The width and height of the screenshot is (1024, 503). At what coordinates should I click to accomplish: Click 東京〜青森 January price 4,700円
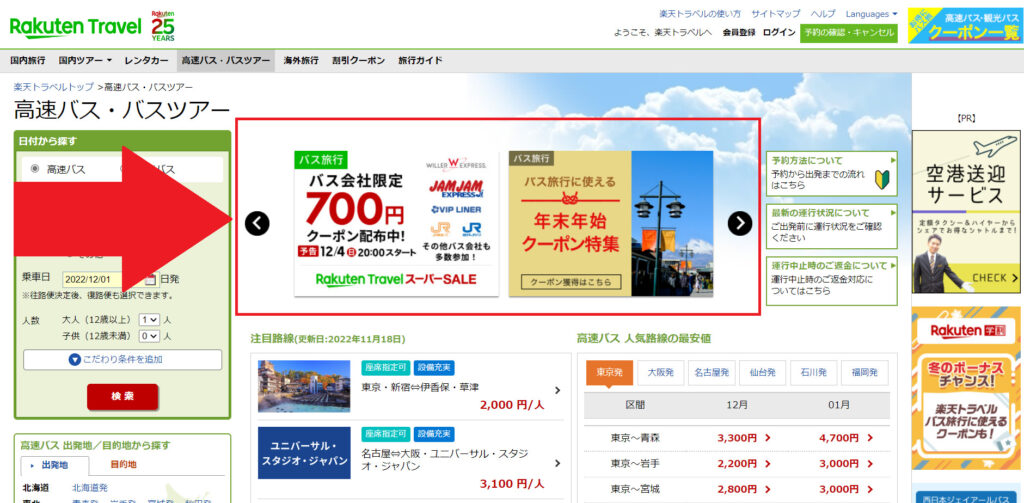pos(846,438)
